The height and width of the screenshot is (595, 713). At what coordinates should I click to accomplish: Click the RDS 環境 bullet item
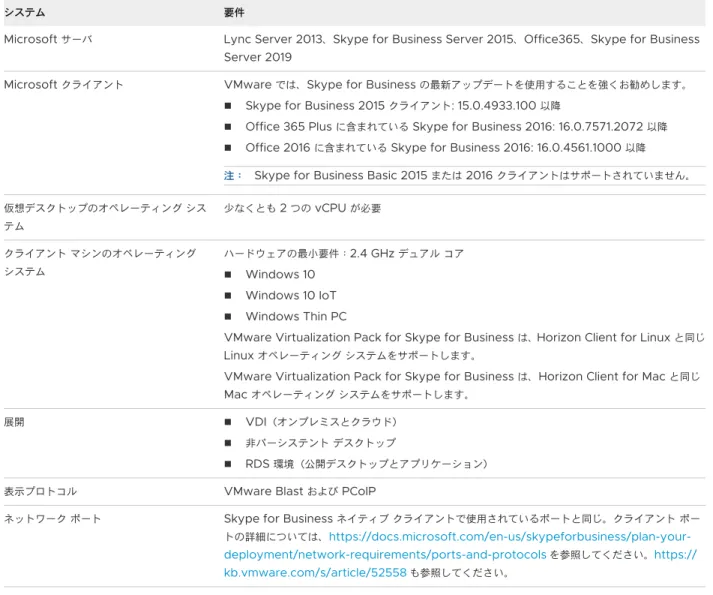[367, 464]
